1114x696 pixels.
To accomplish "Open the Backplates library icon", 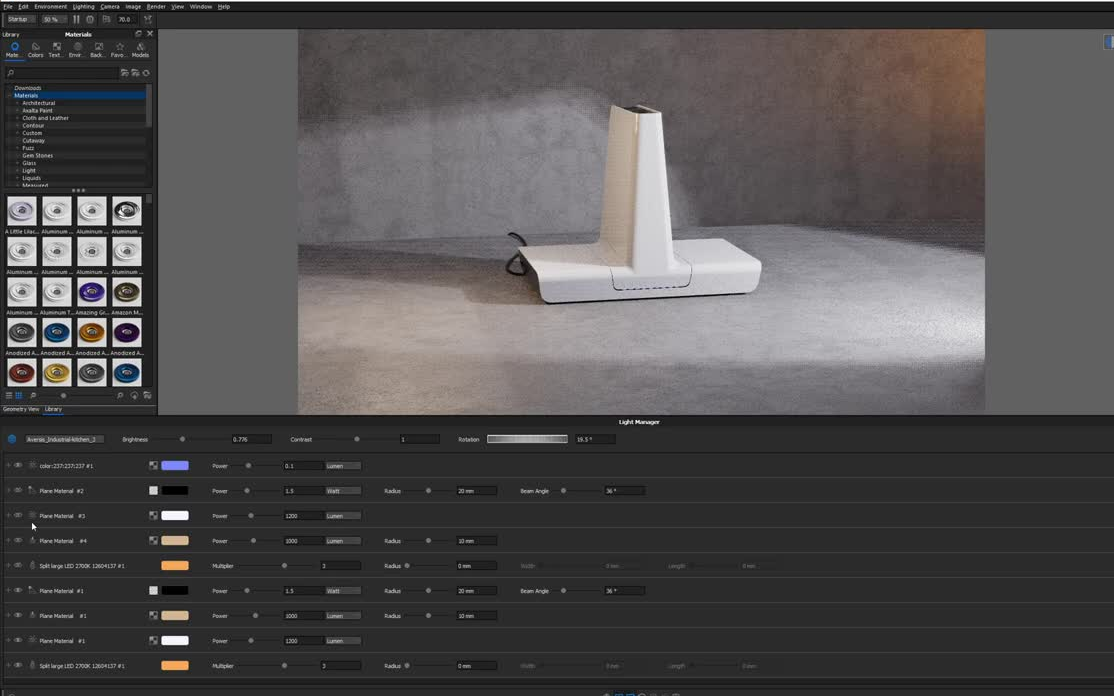I will point(98,46).
